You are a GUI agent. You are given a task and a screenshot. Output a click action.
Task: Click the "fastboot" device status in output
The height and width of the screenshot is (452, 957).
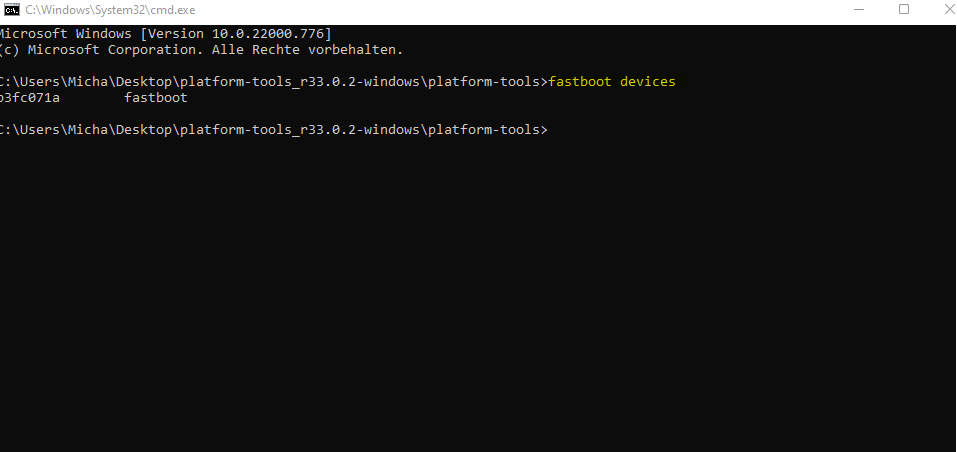156,98
